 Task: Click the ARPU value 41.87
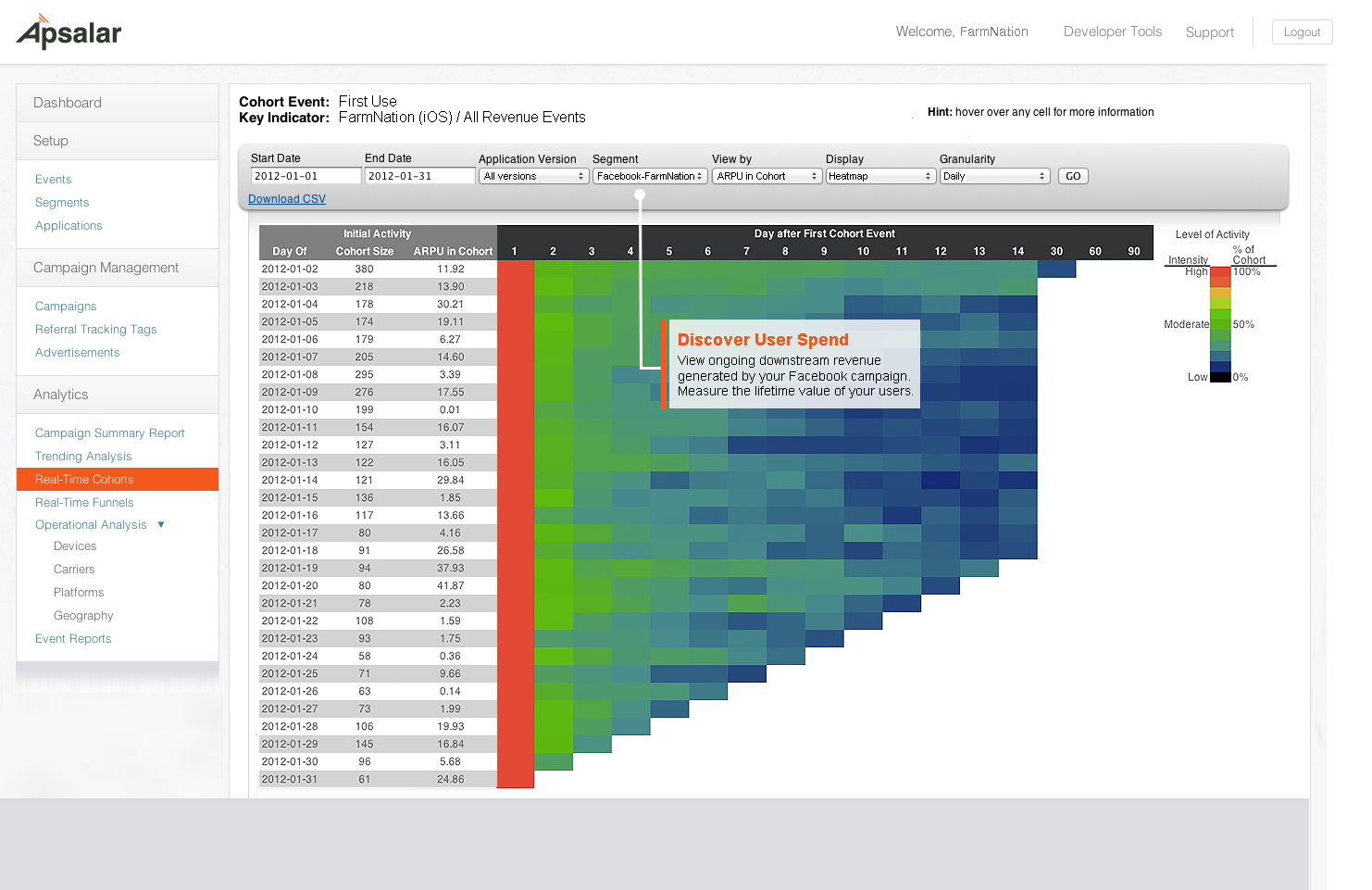(451, 586)
